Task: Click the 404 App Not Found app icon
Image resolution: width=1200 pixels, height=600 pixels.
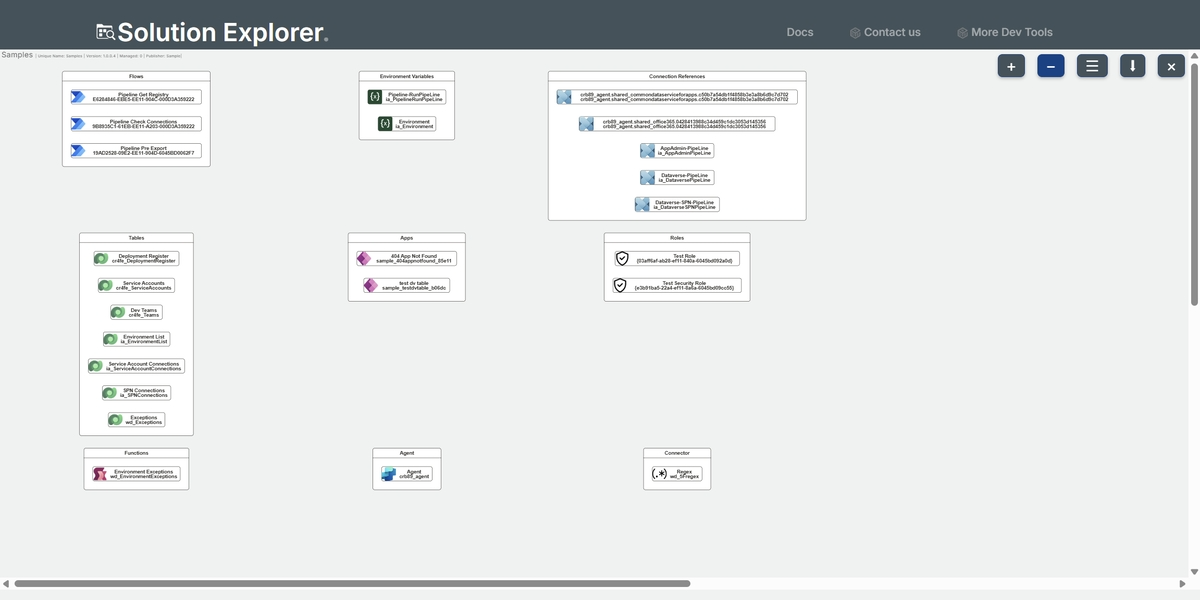Action: 364,259
